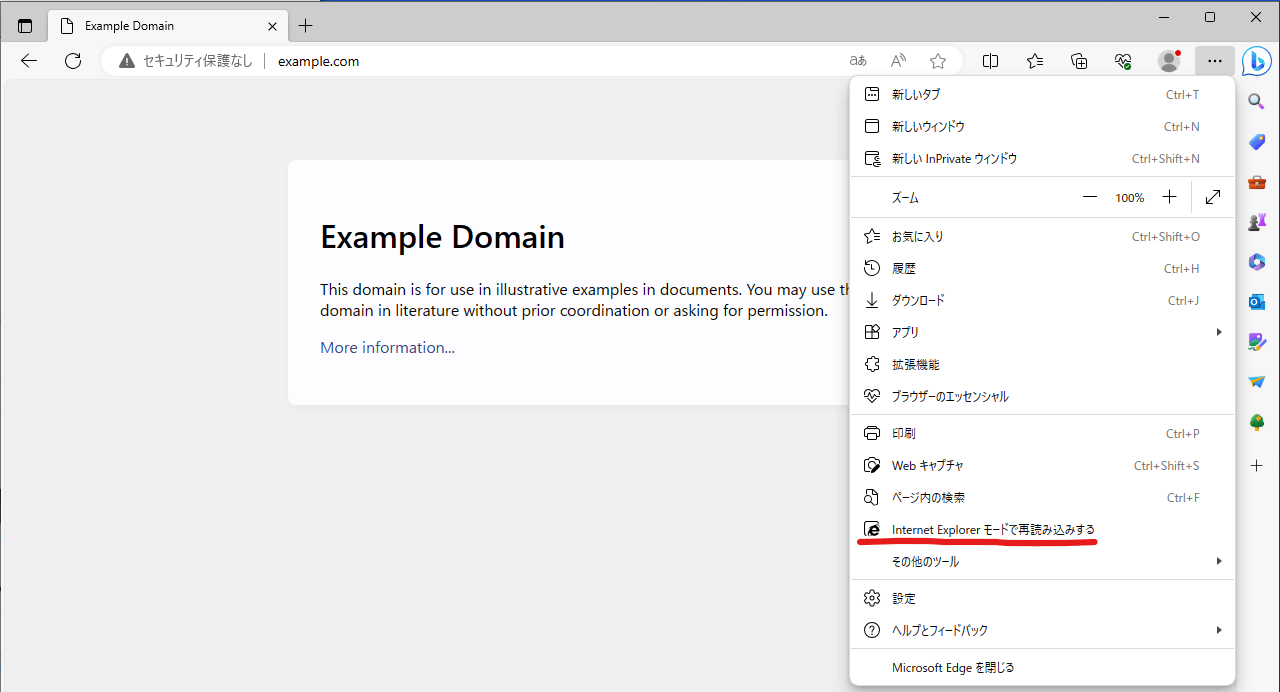Screen dimensions: 1280x692
Task: Select Microsoft Edge を閉じる menu item
Action: coord(1042,668)
